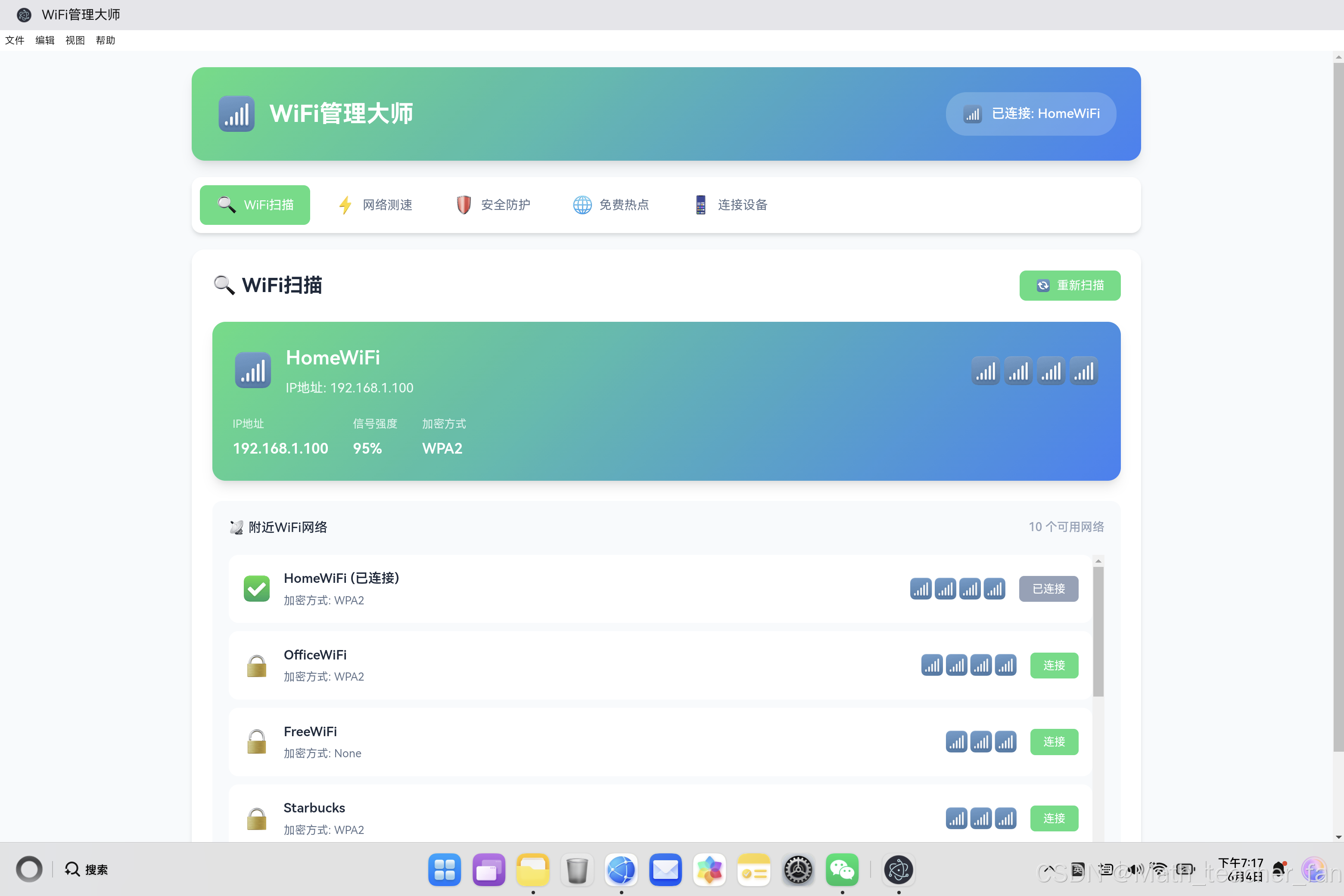Click the lightning icon on 网络测速 tab
The height and width of the screenshot is (896, 1344).
tap(345, 205)
